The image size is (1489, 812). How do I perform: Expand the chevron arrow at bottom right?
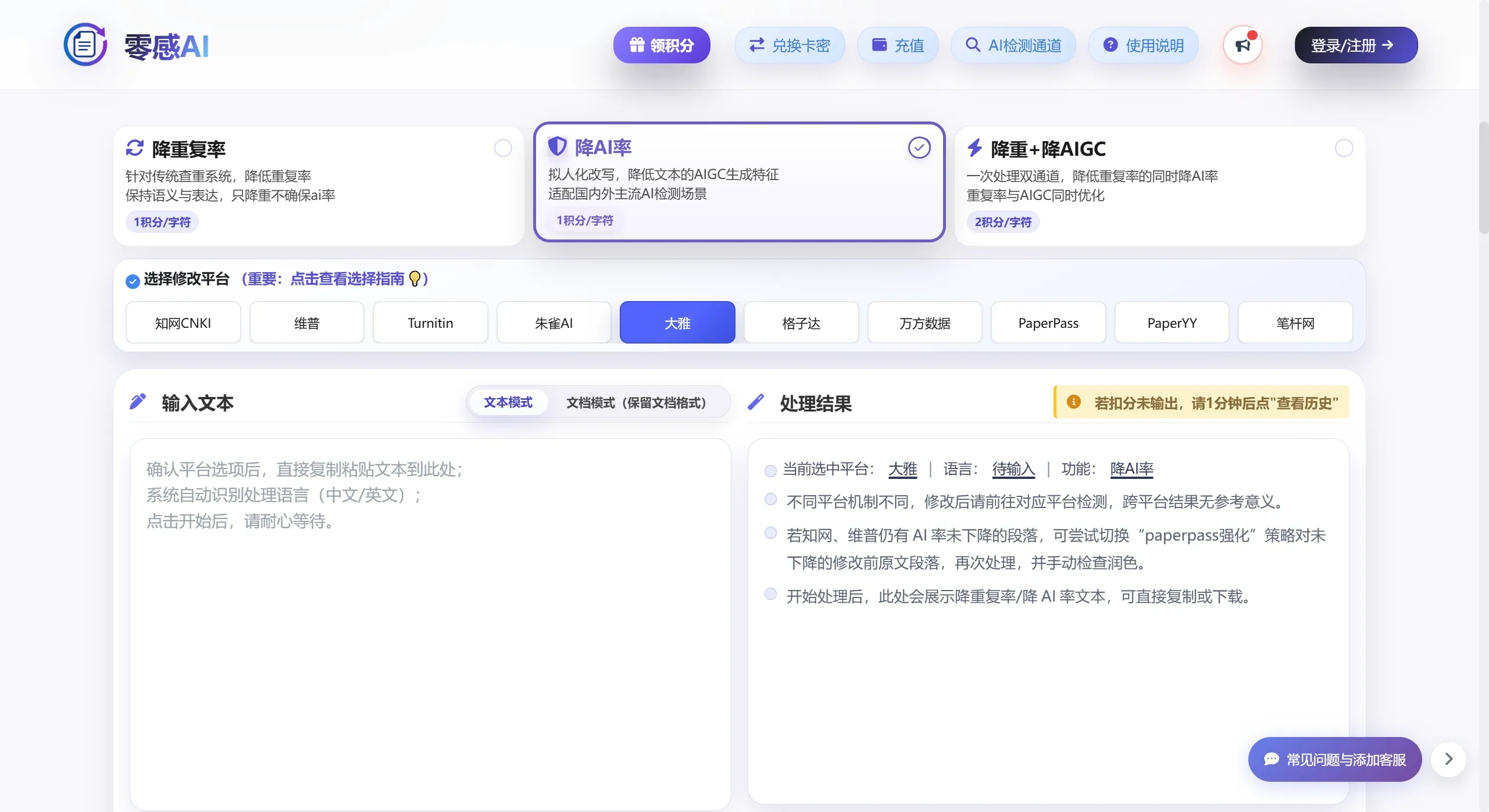pyautogui.click(x=1448, y=759)
